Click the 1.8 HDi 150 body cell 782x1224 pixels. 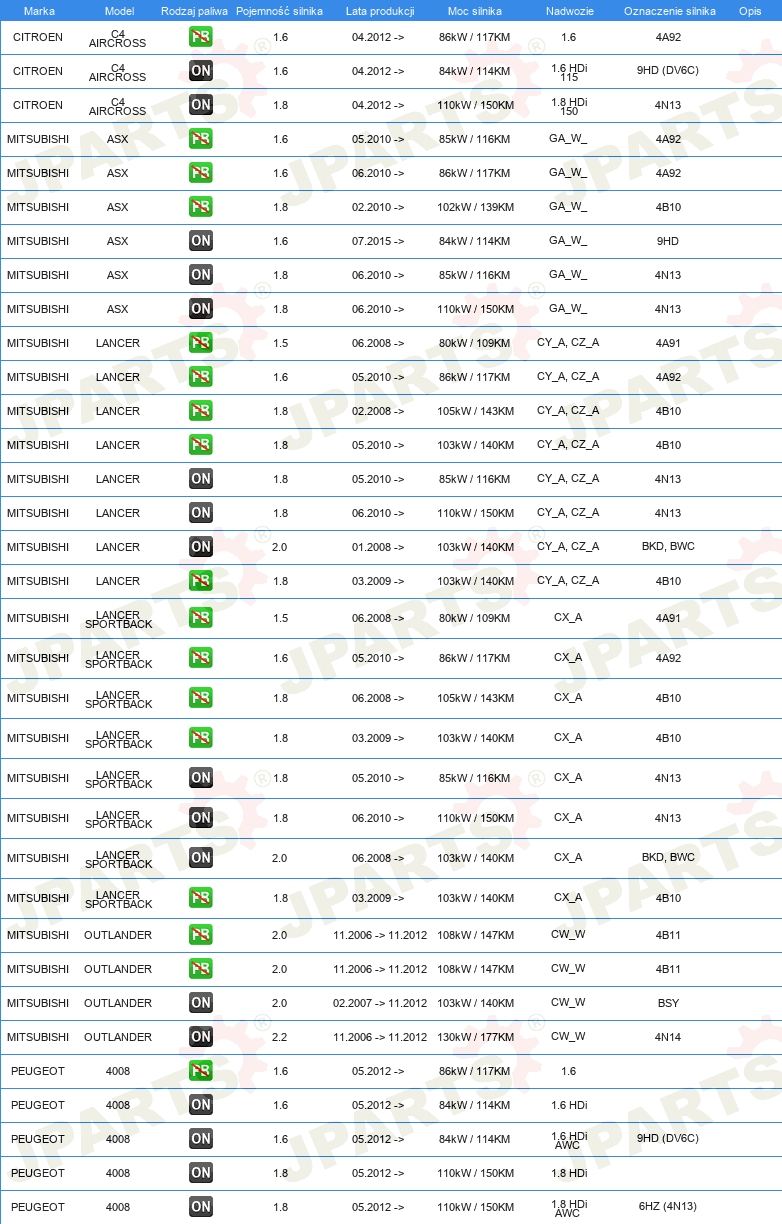pyautogui.click(x=569, y=106)
